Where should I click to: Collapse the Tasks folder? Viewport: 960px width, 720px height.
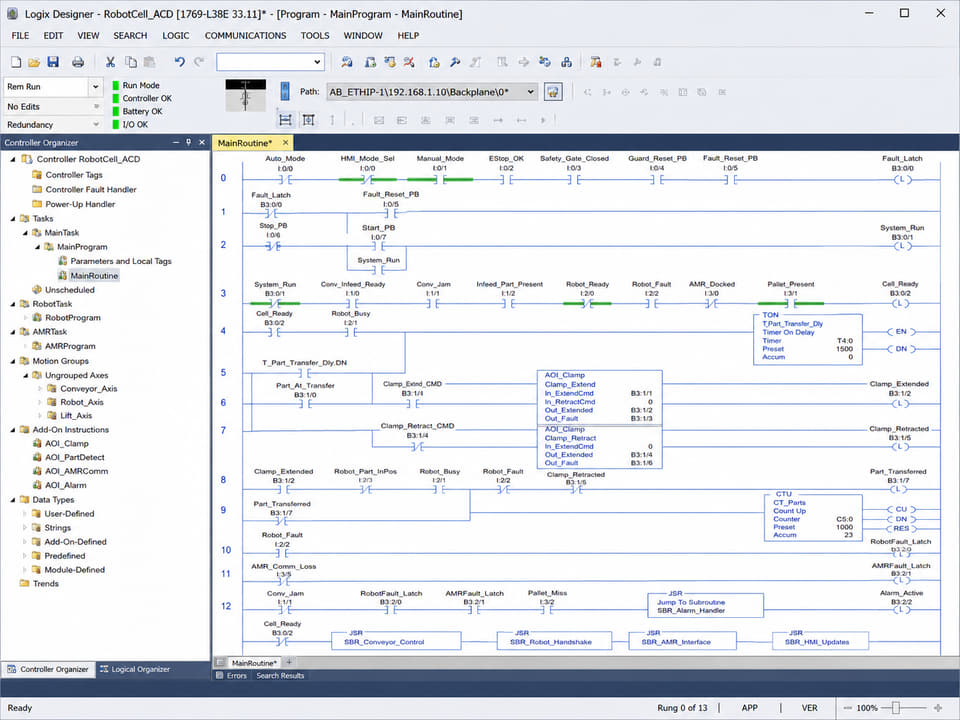[13, 219]
